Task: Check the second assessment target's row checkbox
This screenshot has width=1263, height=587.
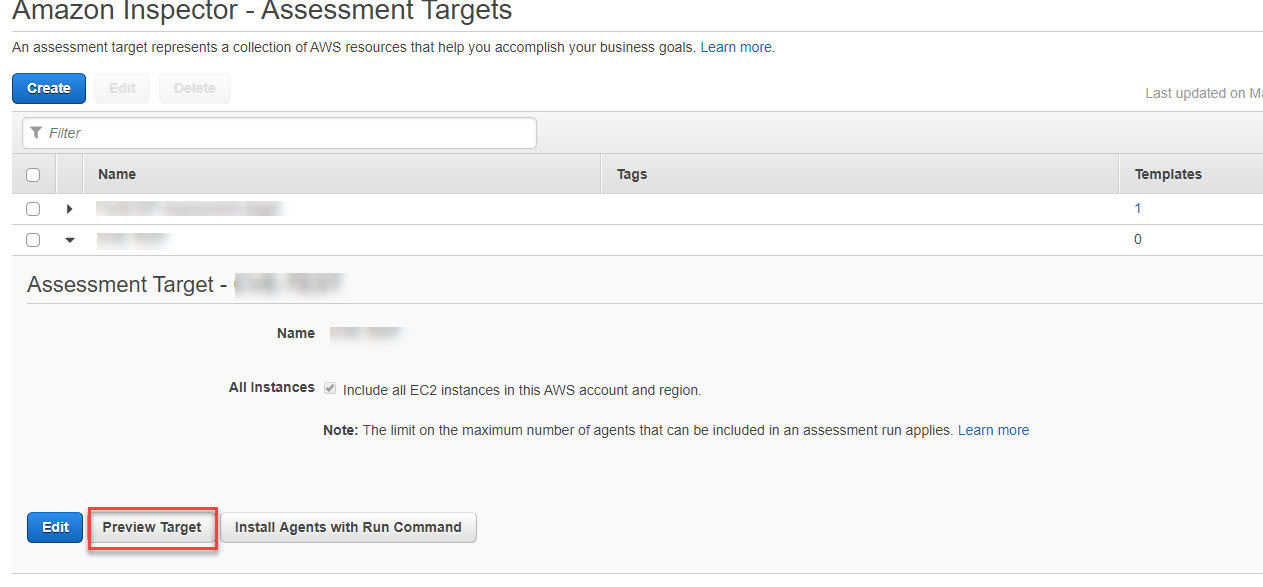Action: pos(33,239)
